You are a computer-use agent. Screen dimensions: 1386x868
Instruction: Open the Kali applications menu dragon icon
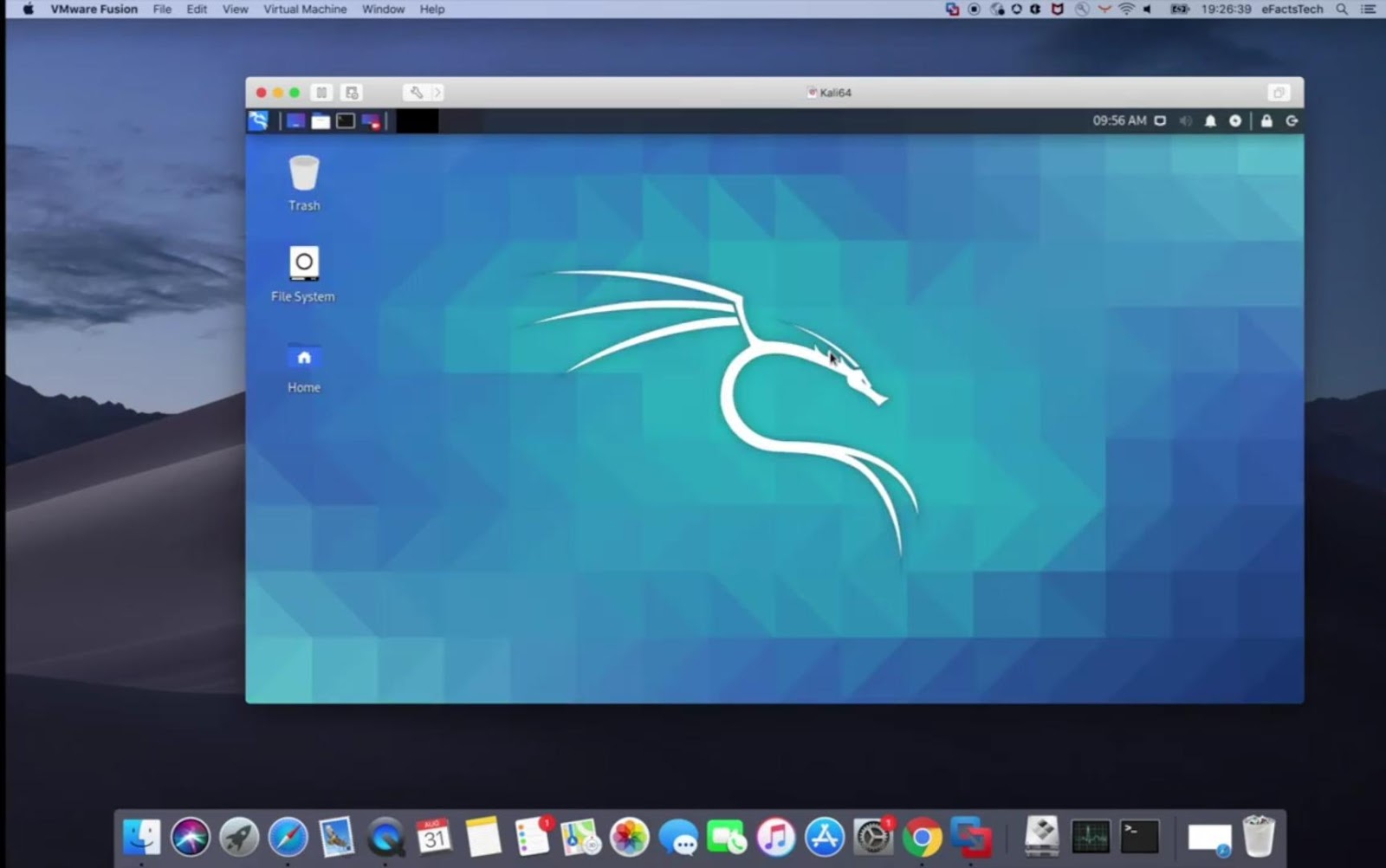point(258,120)
